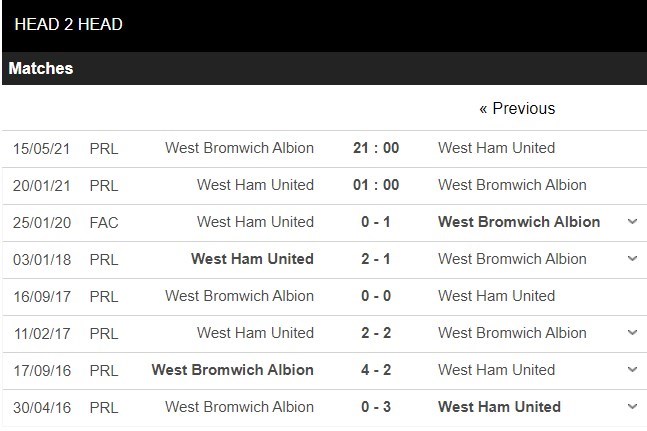The image size is (647, 431).
Task: Open West Bromwich Albion in the 15/05/21 row
Action: [x=239, y=148]
